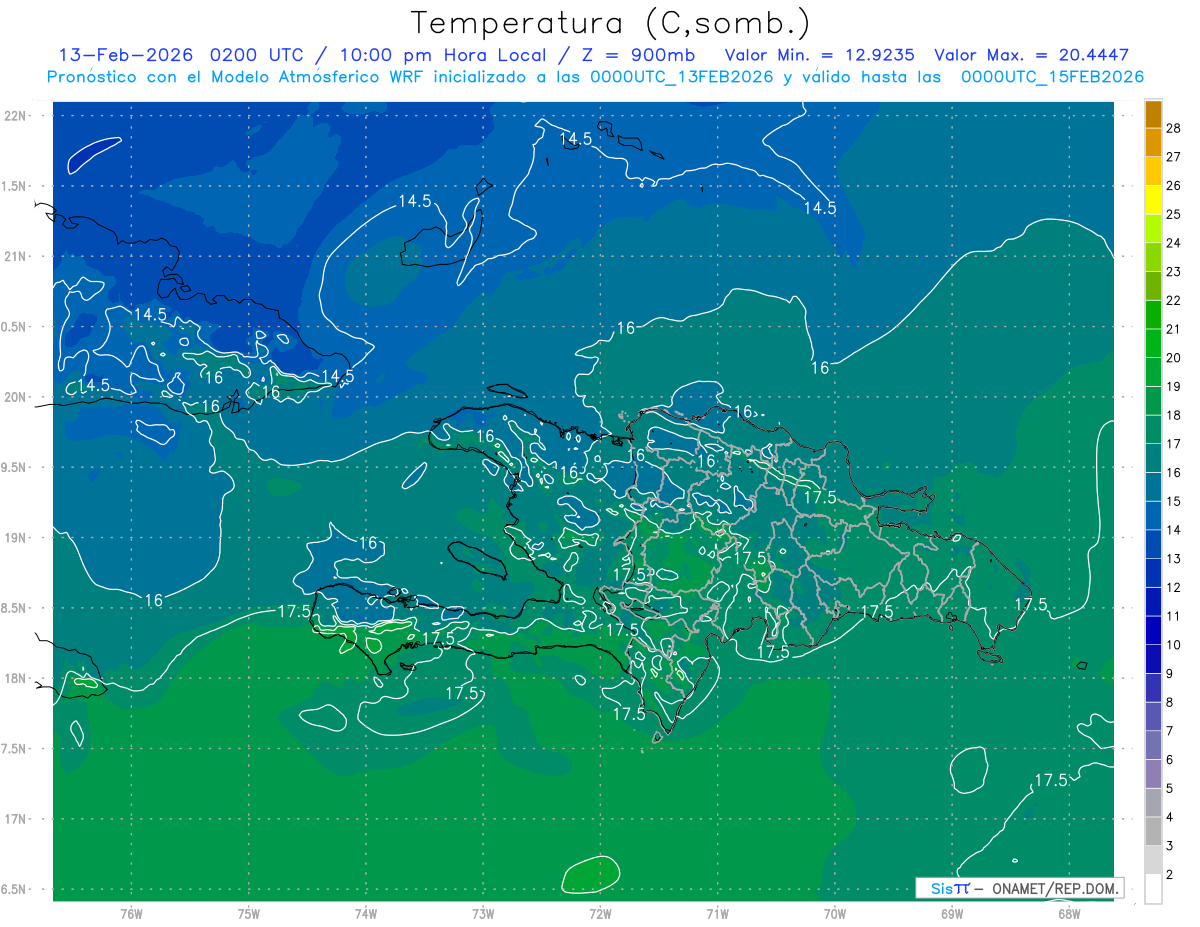Click the Temperatura (C,somb.) title

611,23
